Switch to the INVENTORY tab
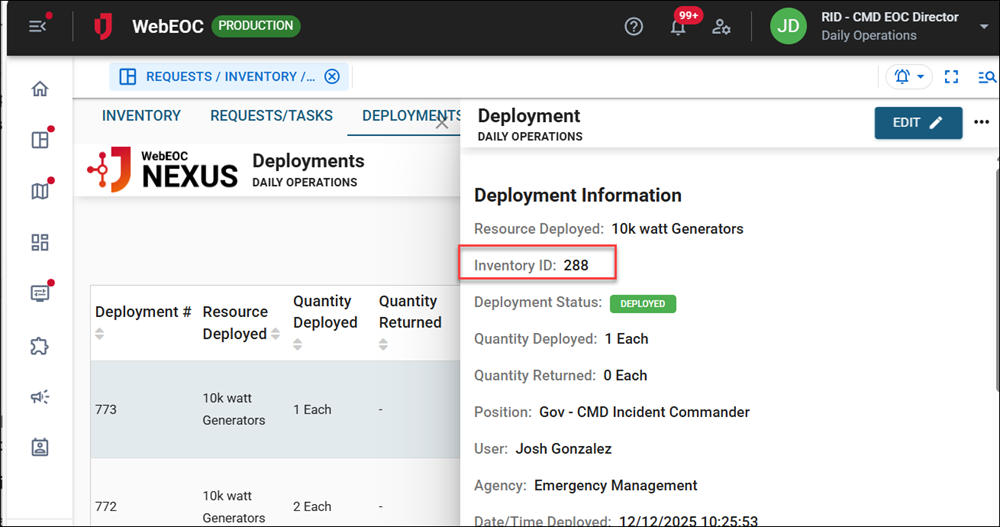The width and height of the screenshot is (1000, 527). point(141,116)
